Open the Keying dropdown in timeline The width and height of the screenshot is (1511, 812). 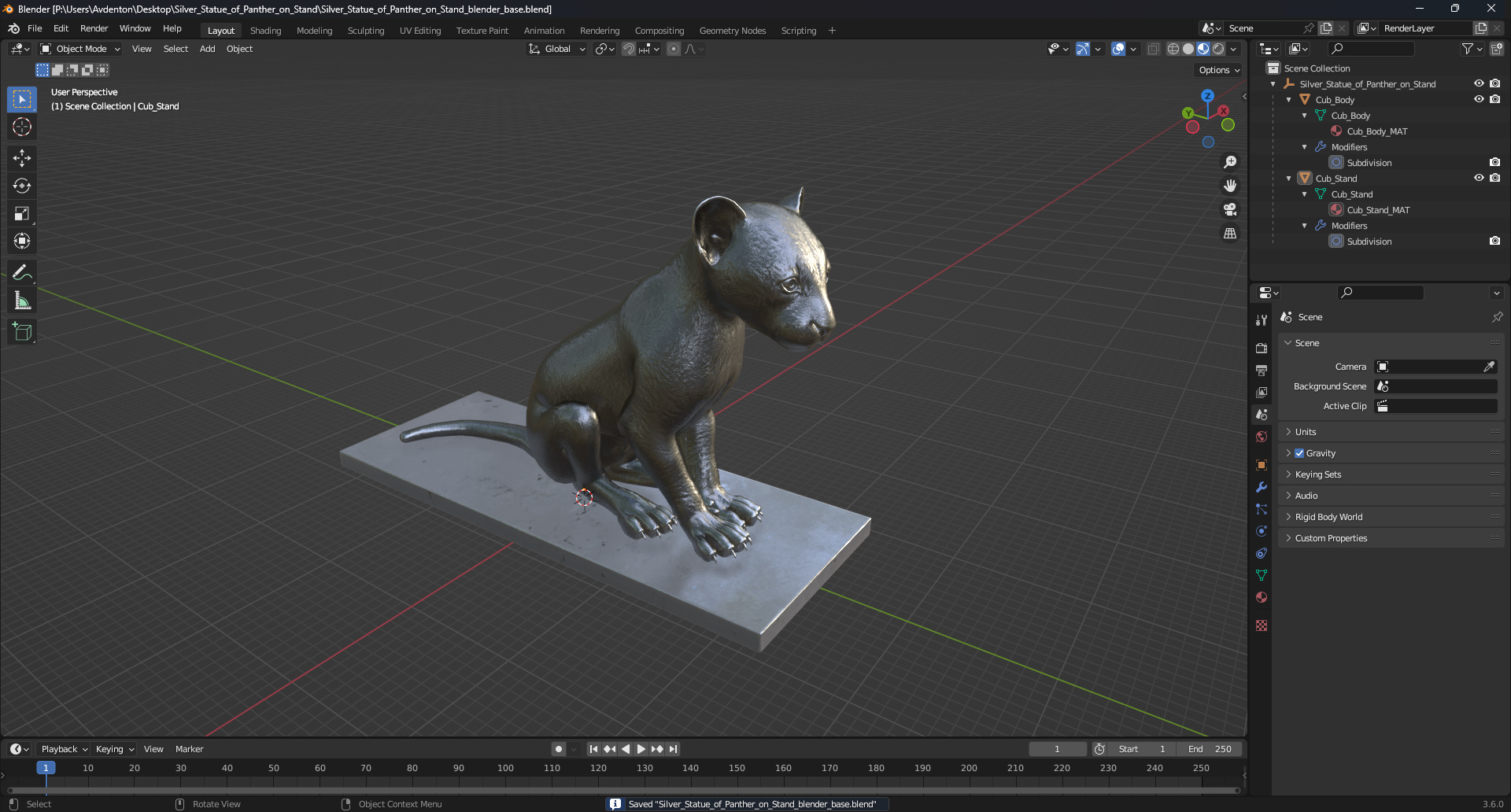114,749
